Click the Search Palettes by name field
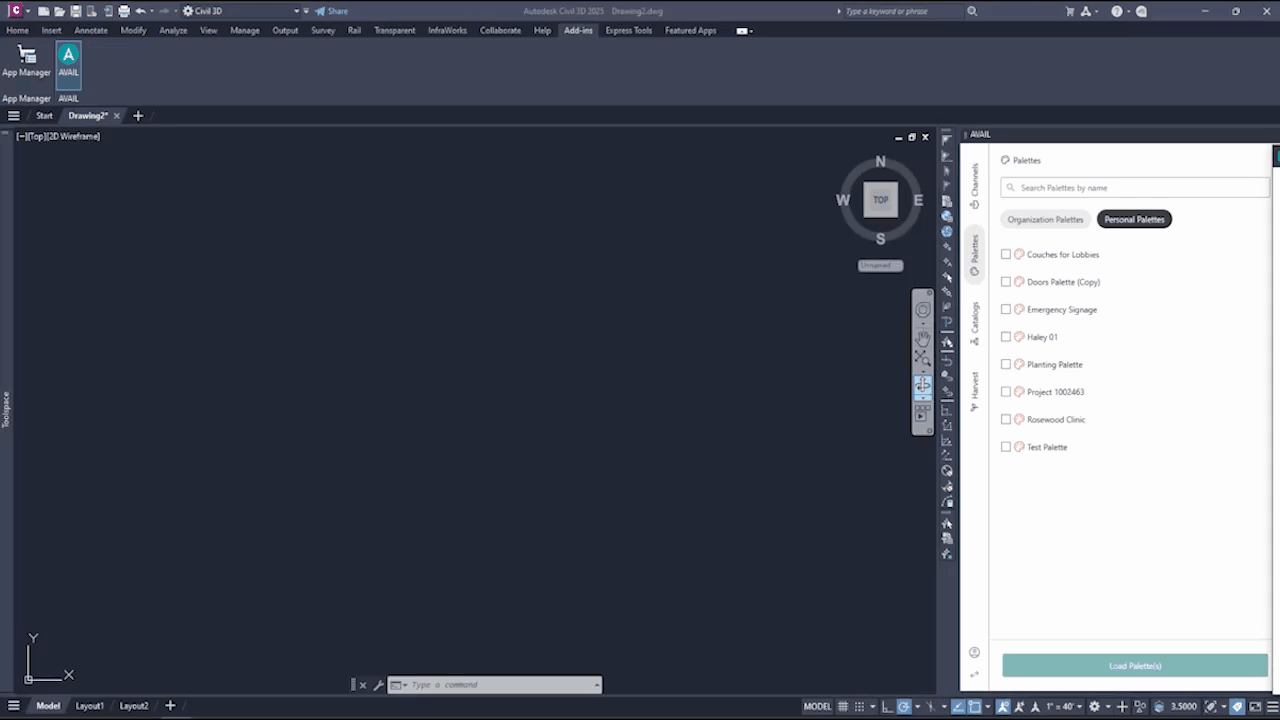Viewport: 1280px width, 720px height. (x=1135, y=188)
